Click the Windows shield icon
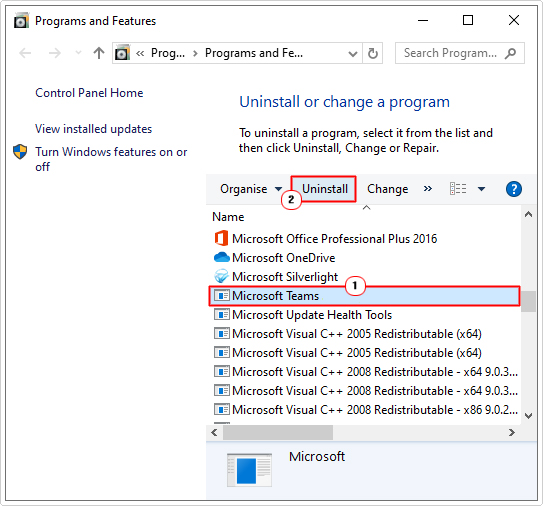 click(20, 152)
